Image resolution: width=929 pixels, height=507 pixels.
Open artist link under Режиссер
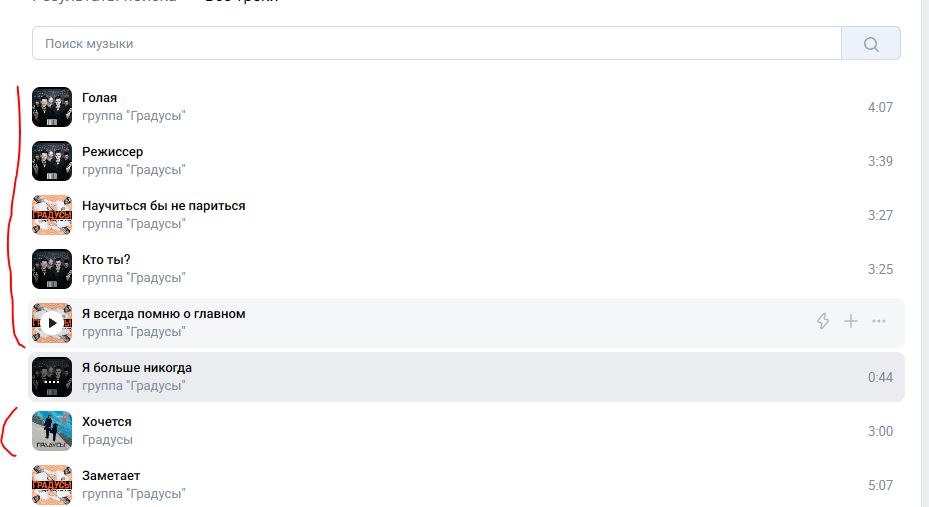[x=134, y=169]
